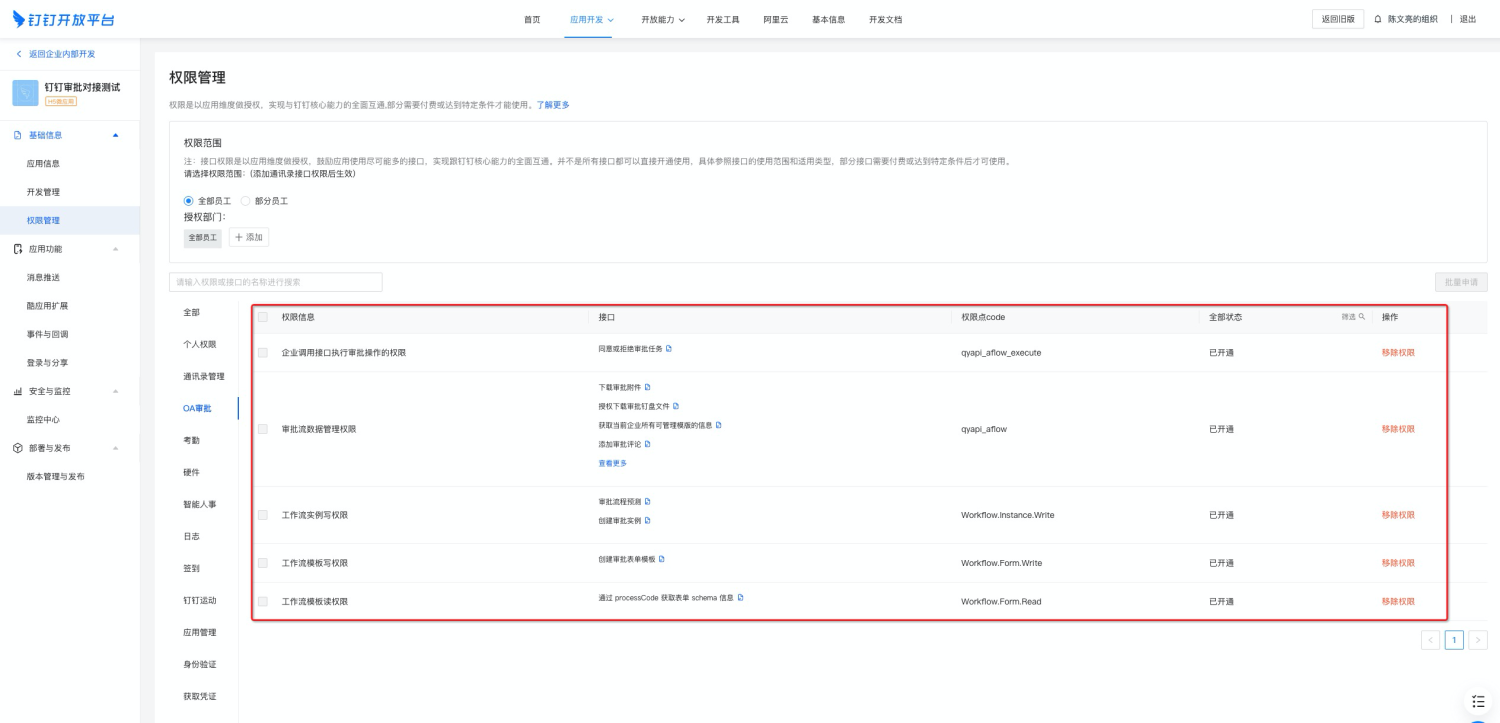Select the 智能人事 category tab
This screenshot has width=1500, height=723.
(199, 504)
